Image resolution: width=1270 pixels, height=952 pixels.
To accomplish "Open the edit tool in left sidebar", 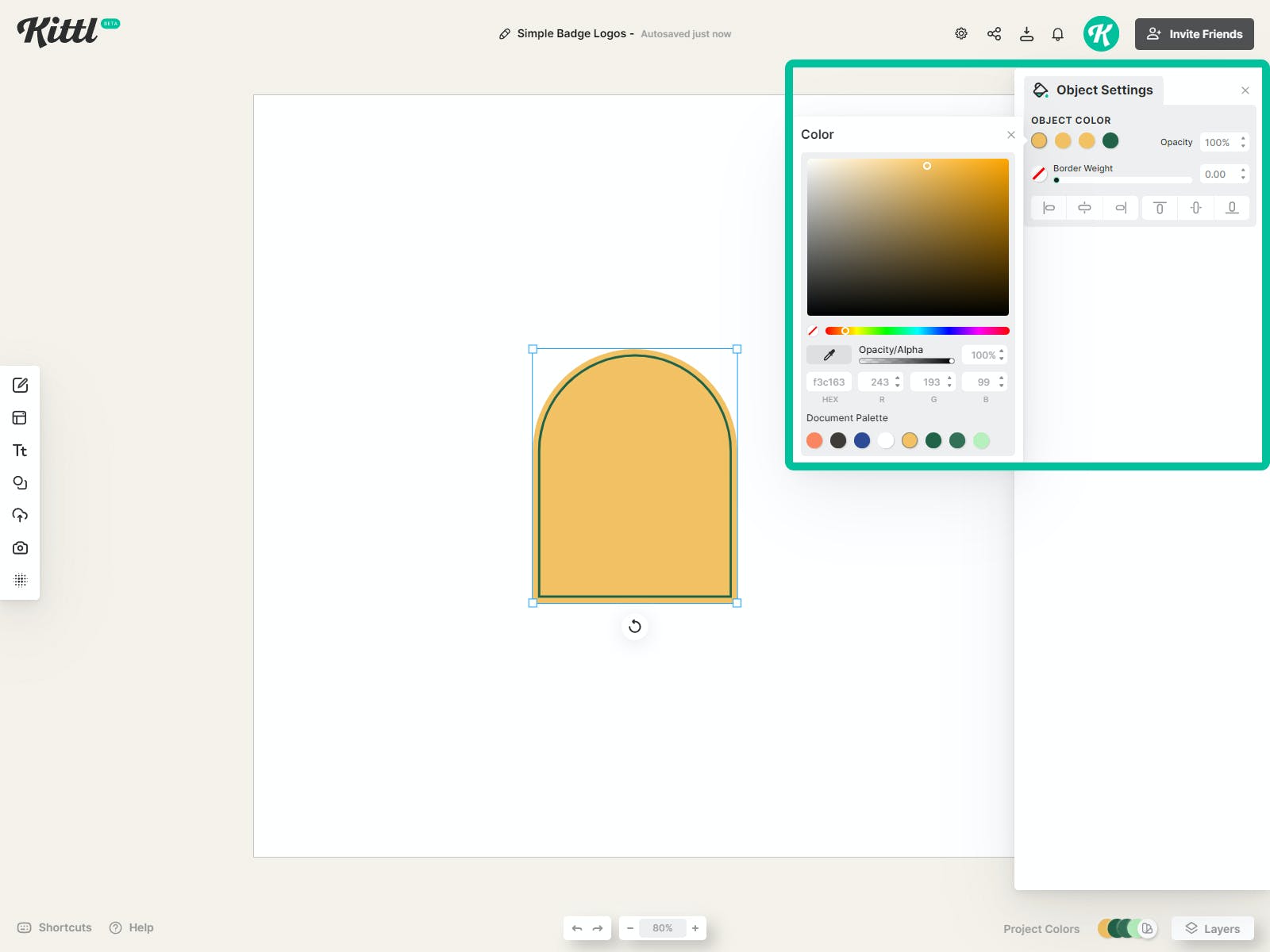I will pyautogui.click(x=21, y=385).
